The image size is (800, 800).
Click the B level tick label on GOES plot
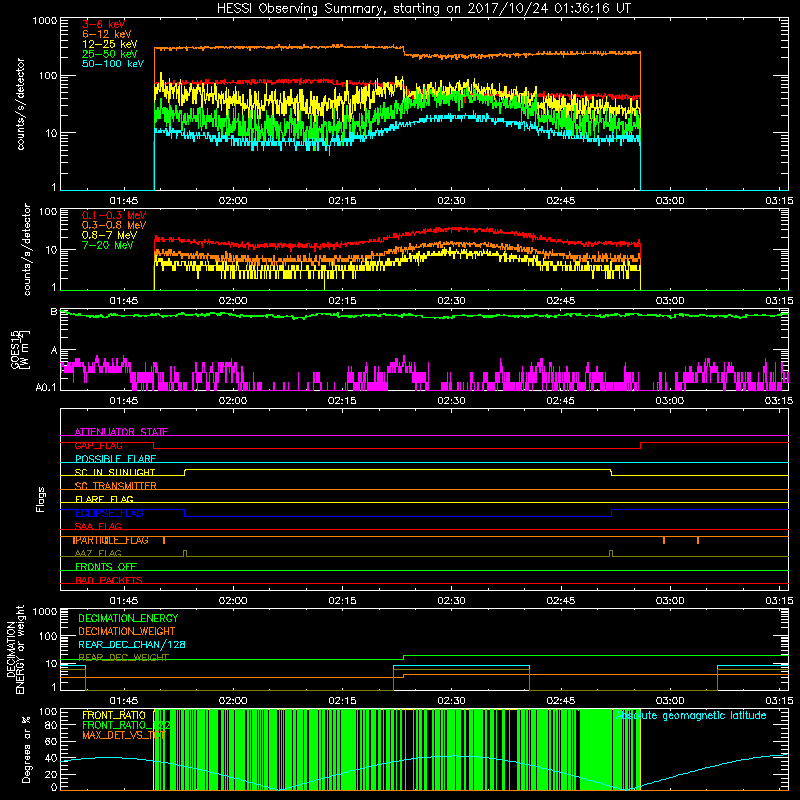54,311
